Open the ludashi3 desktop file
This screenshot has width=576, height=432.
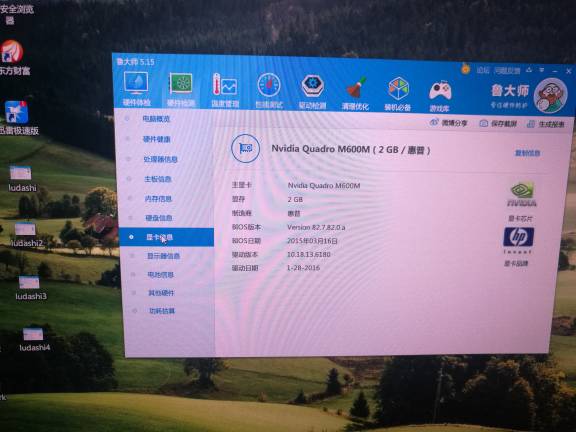click(x=30, y=288)
